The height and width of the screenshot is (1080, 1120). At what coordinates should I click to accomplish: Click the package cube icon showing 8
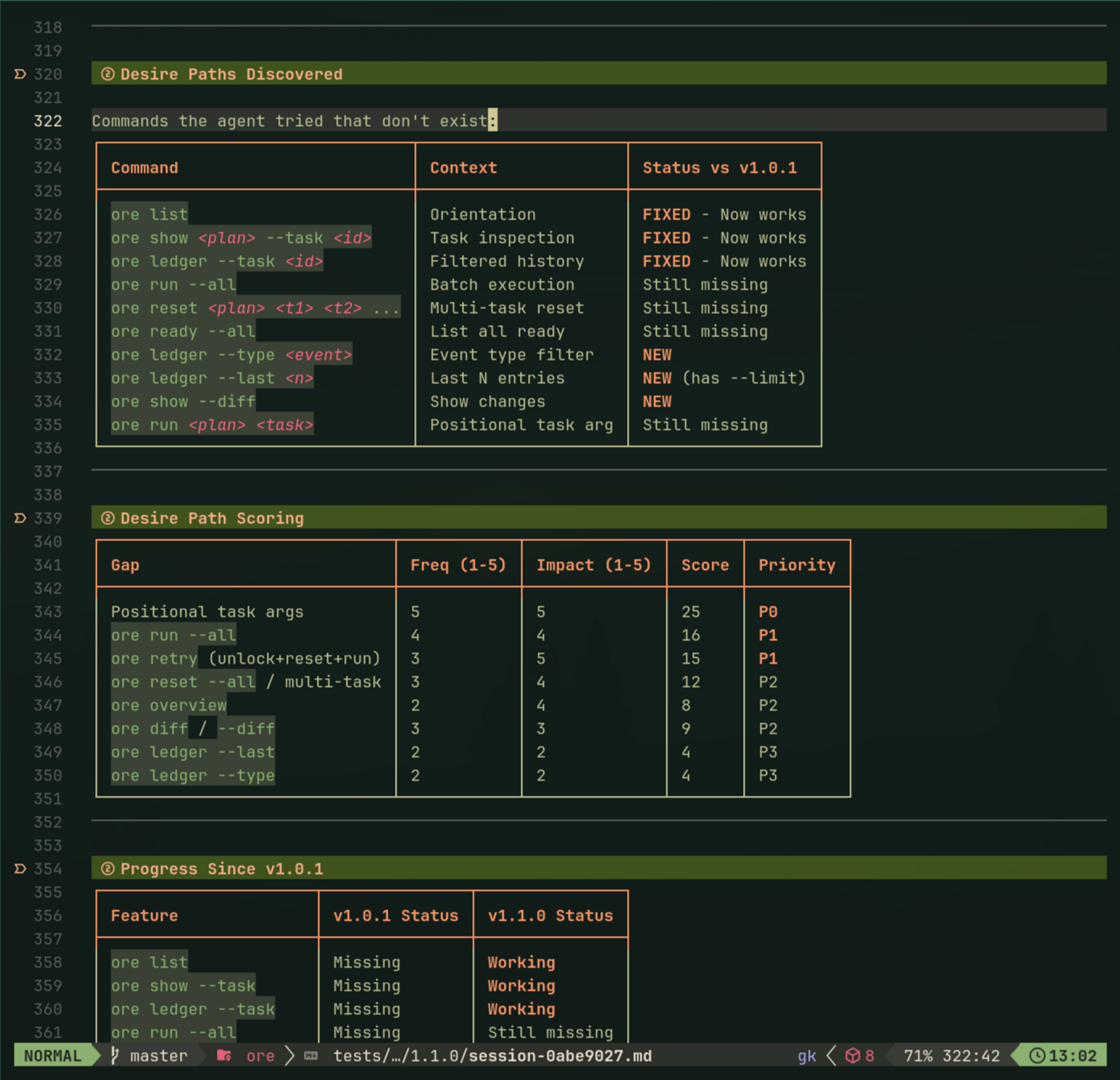coord(853,1055)
